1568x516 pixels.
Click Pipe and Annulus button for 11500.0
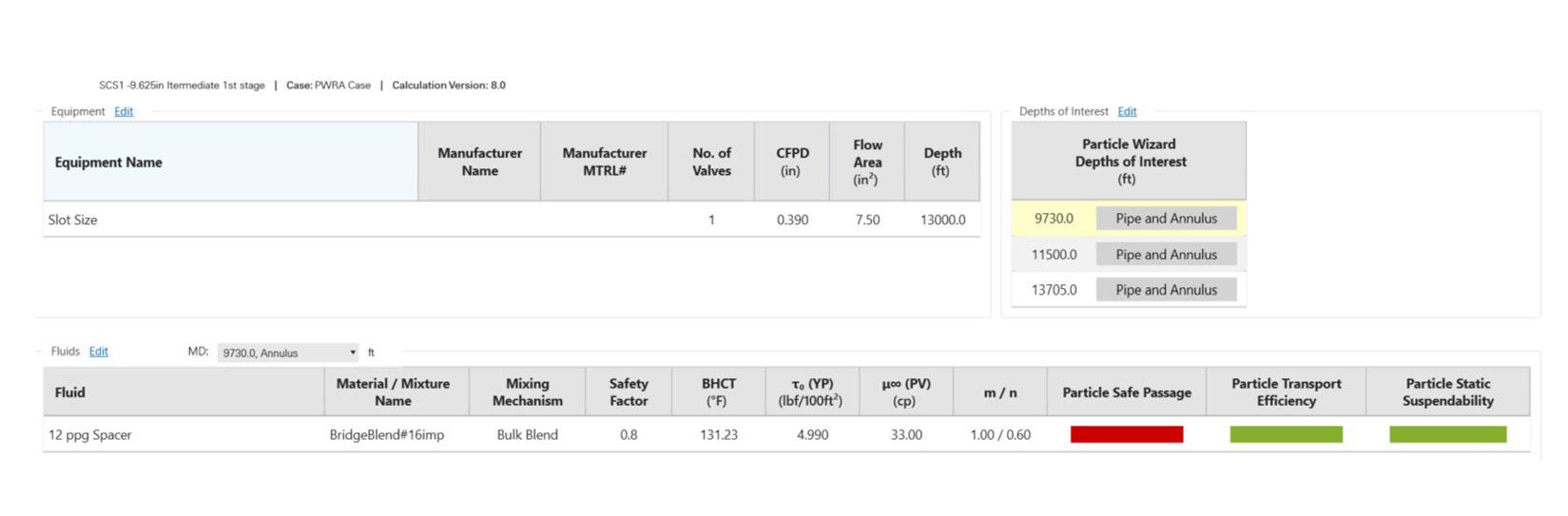[x=1166, y=255]
